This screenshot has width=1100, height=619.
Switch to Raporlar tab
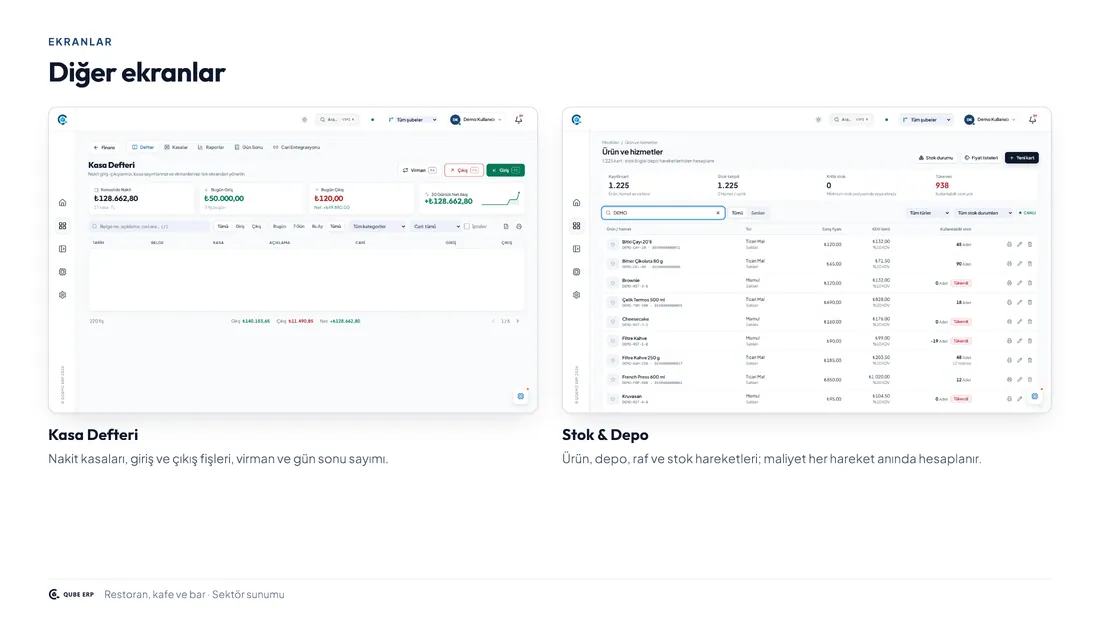(x=211, y=147)
